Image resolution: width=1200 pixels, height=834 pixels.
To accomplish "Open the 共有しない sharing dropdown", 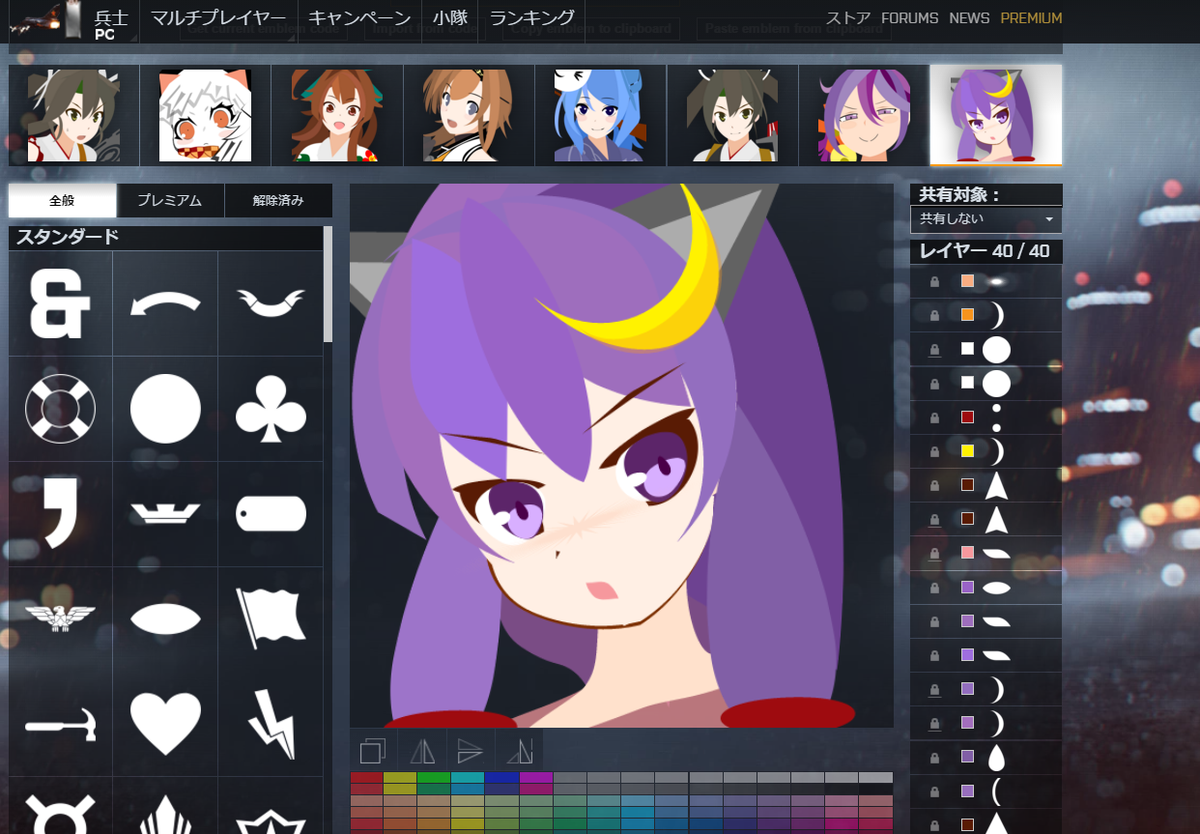I will pyautogui.click(x=986, y=219).
